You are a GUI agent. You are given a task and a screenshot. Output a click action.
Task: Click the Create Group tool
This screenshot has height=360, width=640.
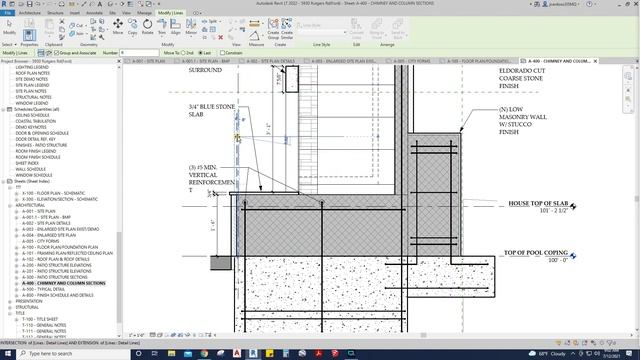(273, 28)
